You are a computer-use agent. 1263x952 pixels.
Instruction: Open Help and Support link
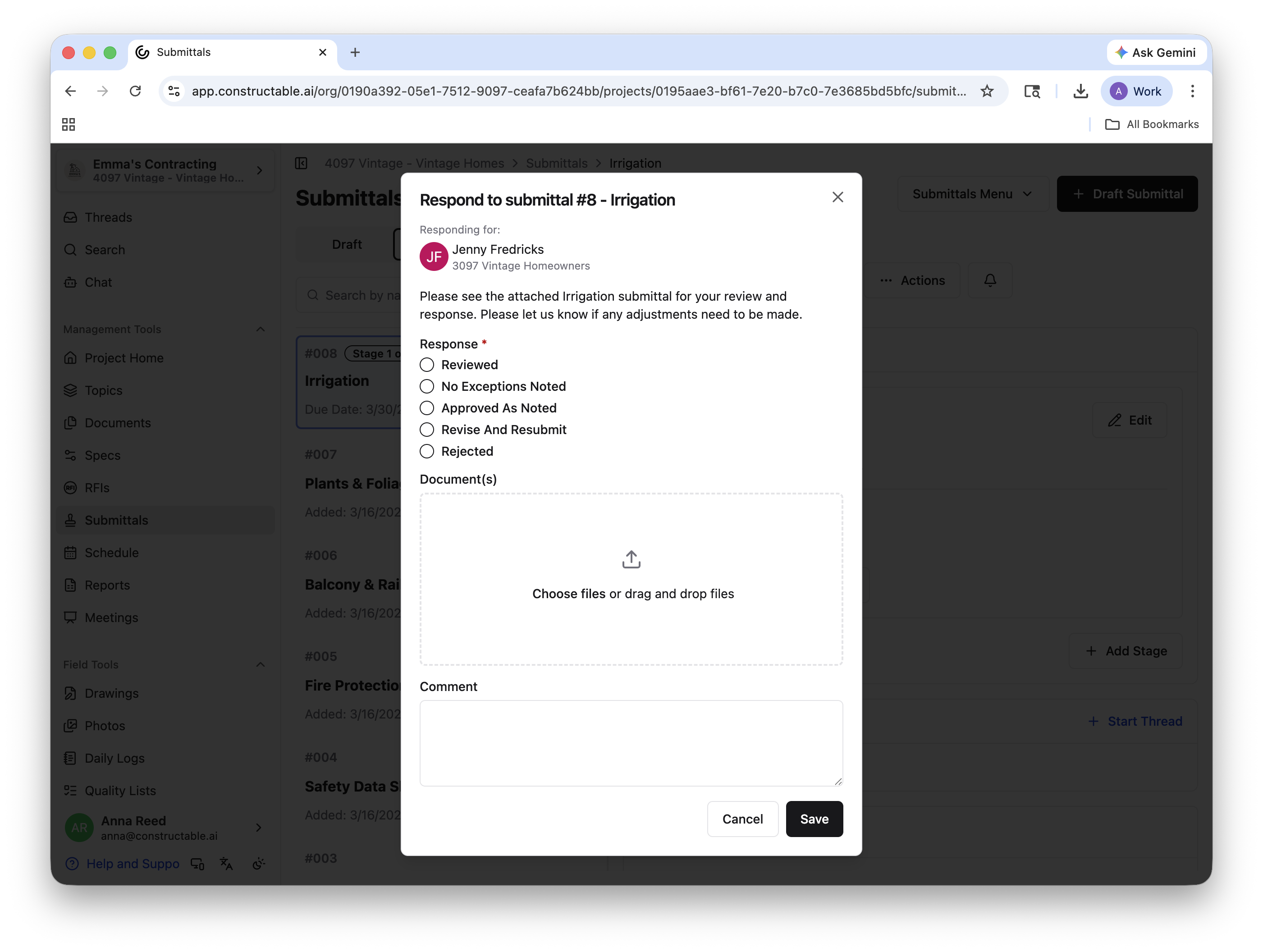pyautogui.click(x=122, y=864)
